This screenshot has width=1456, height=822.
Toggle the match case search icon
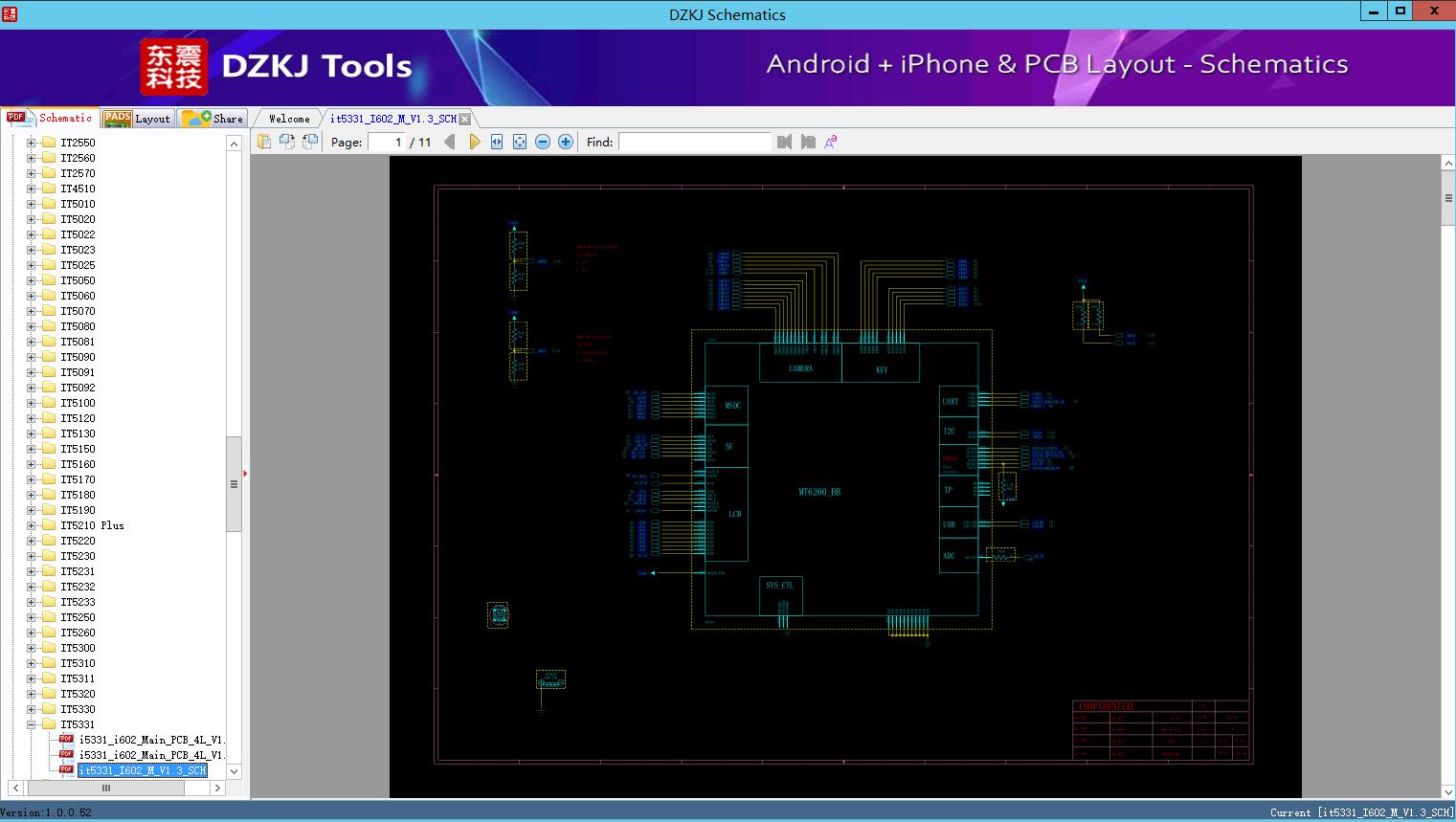pyautogui.click(x=831, y=142)
